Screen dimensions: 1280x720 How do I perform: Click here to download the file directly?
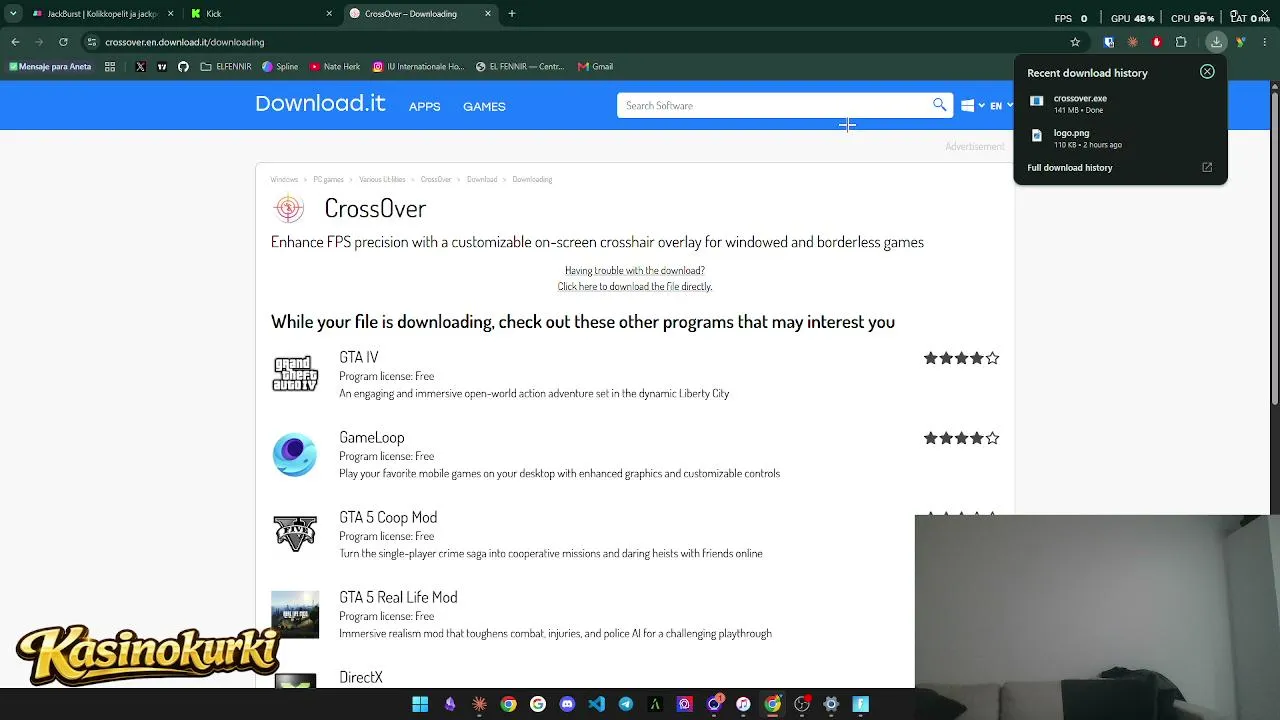click(x=635, y=286)
